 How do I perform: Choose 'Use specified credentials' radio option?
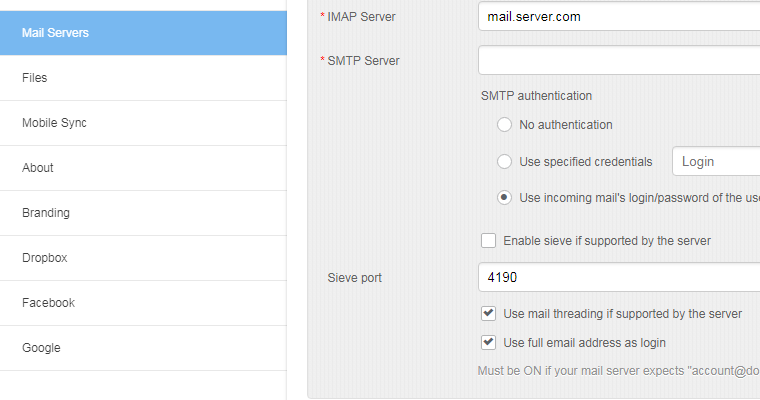point(505,161)
